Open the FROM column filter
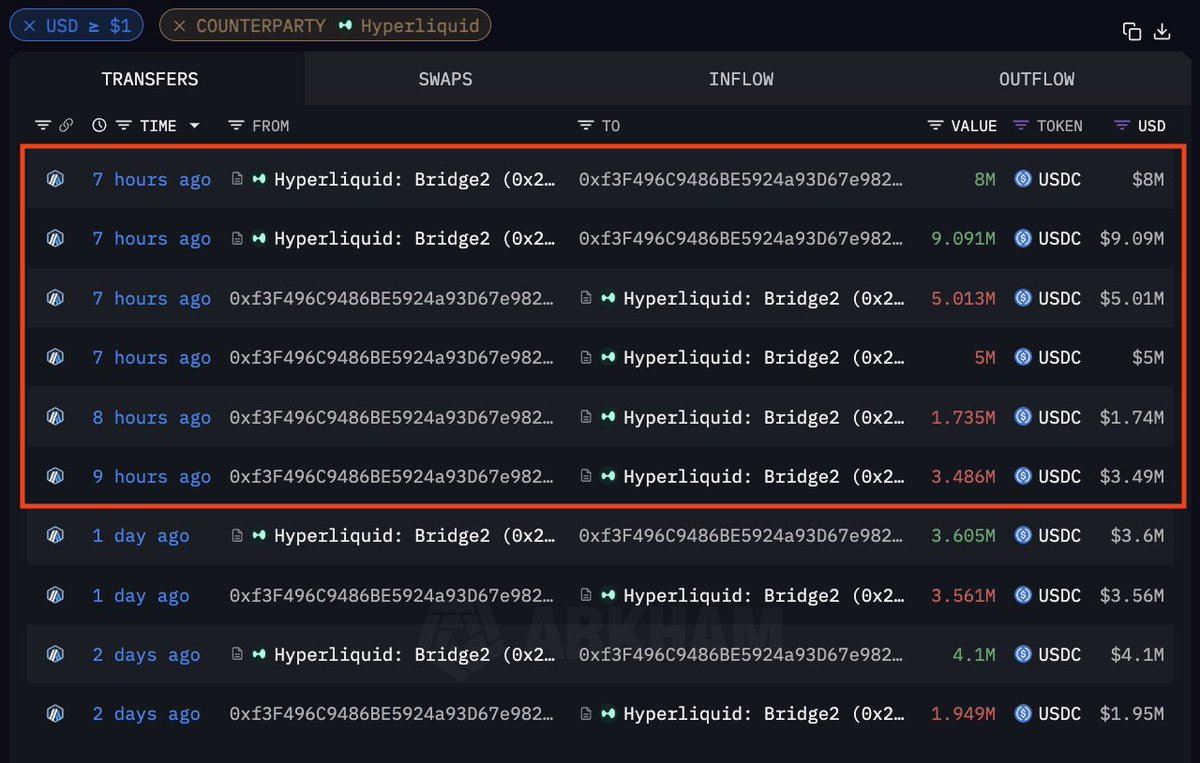 (x=236, y=126)
